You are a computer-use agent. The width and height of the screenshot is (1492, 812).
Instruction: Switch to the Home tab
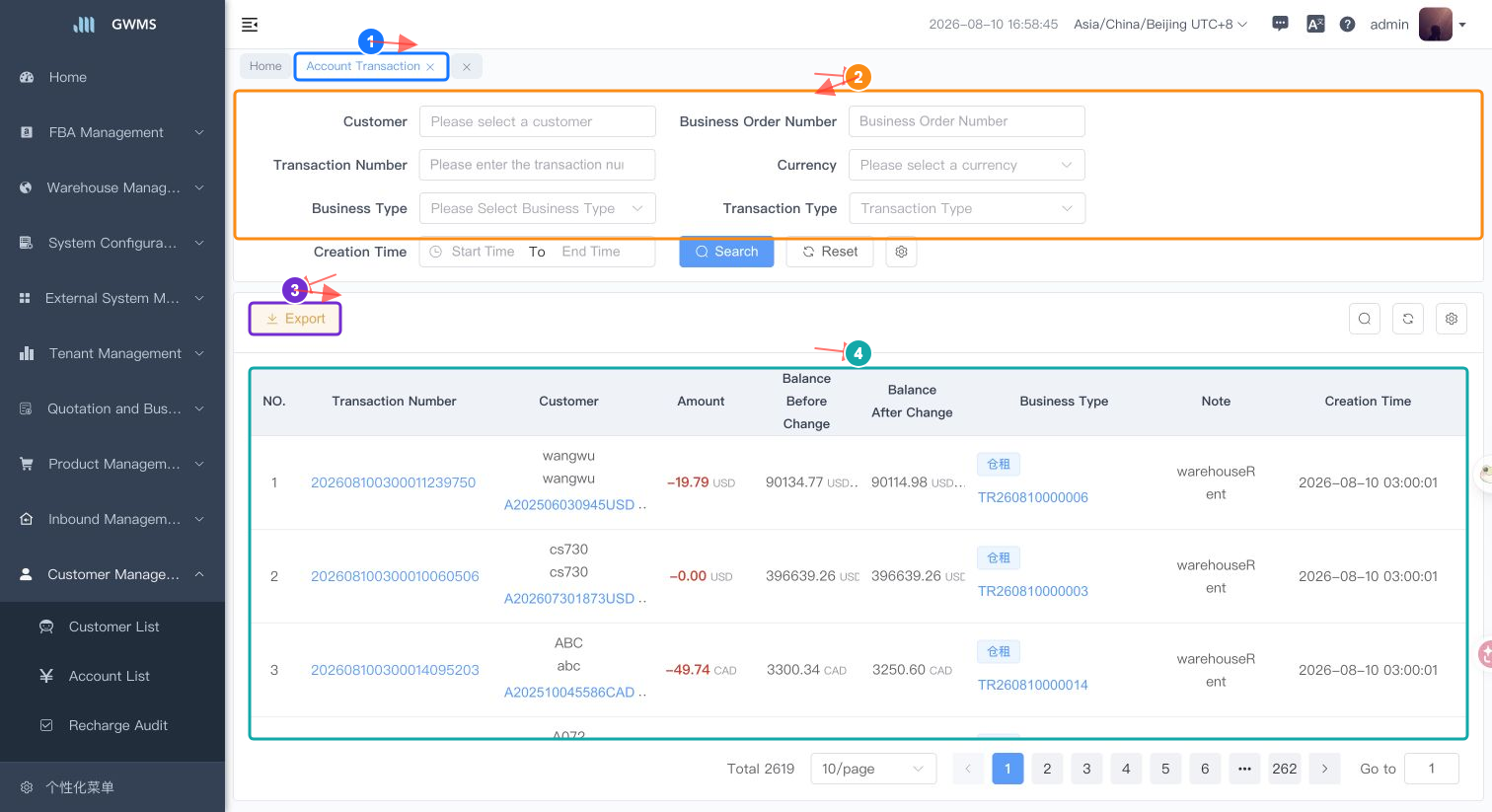pos(265,66)
